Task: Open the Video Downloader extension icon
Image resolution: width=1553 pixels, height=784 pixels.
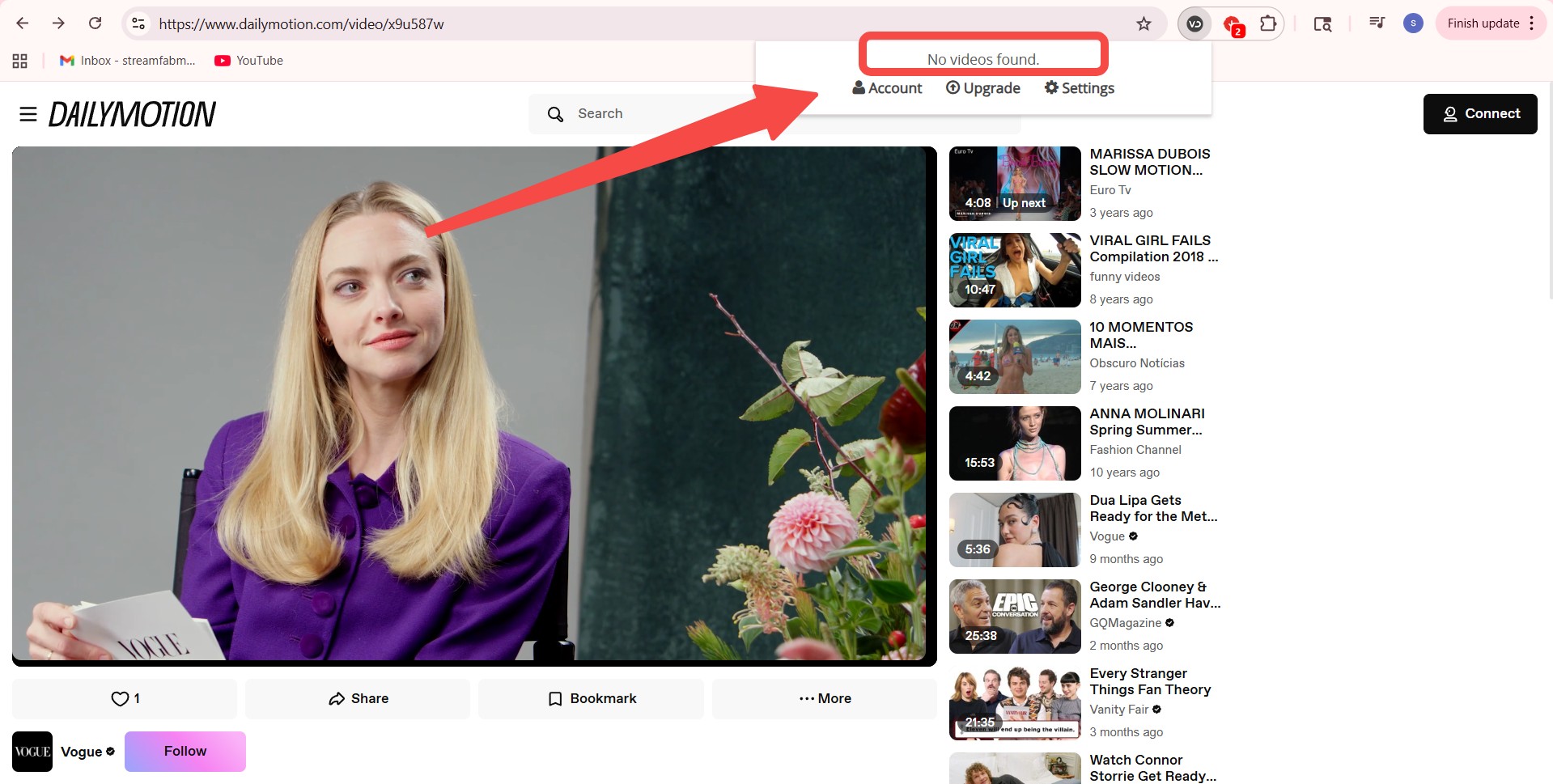Action: click(x=1195, y=23)
